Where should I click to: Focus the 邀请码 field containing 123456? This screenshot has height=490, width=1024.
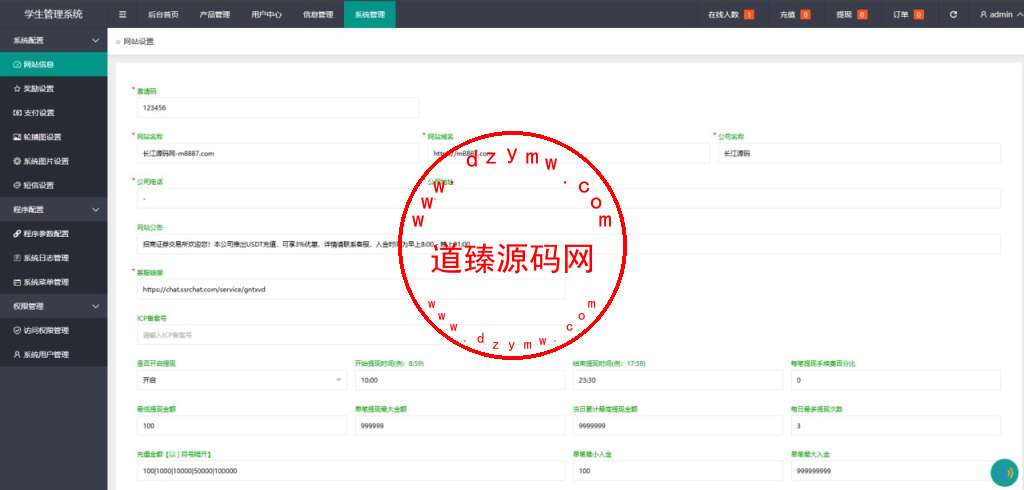click(x=278, y=108)
